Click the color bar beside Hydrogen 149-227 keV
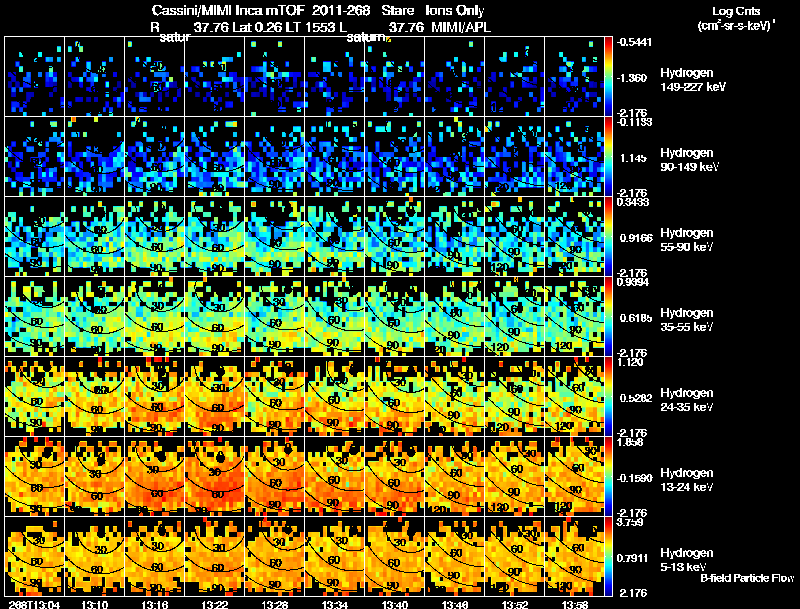The image size is (800, 609). point(608,76)
